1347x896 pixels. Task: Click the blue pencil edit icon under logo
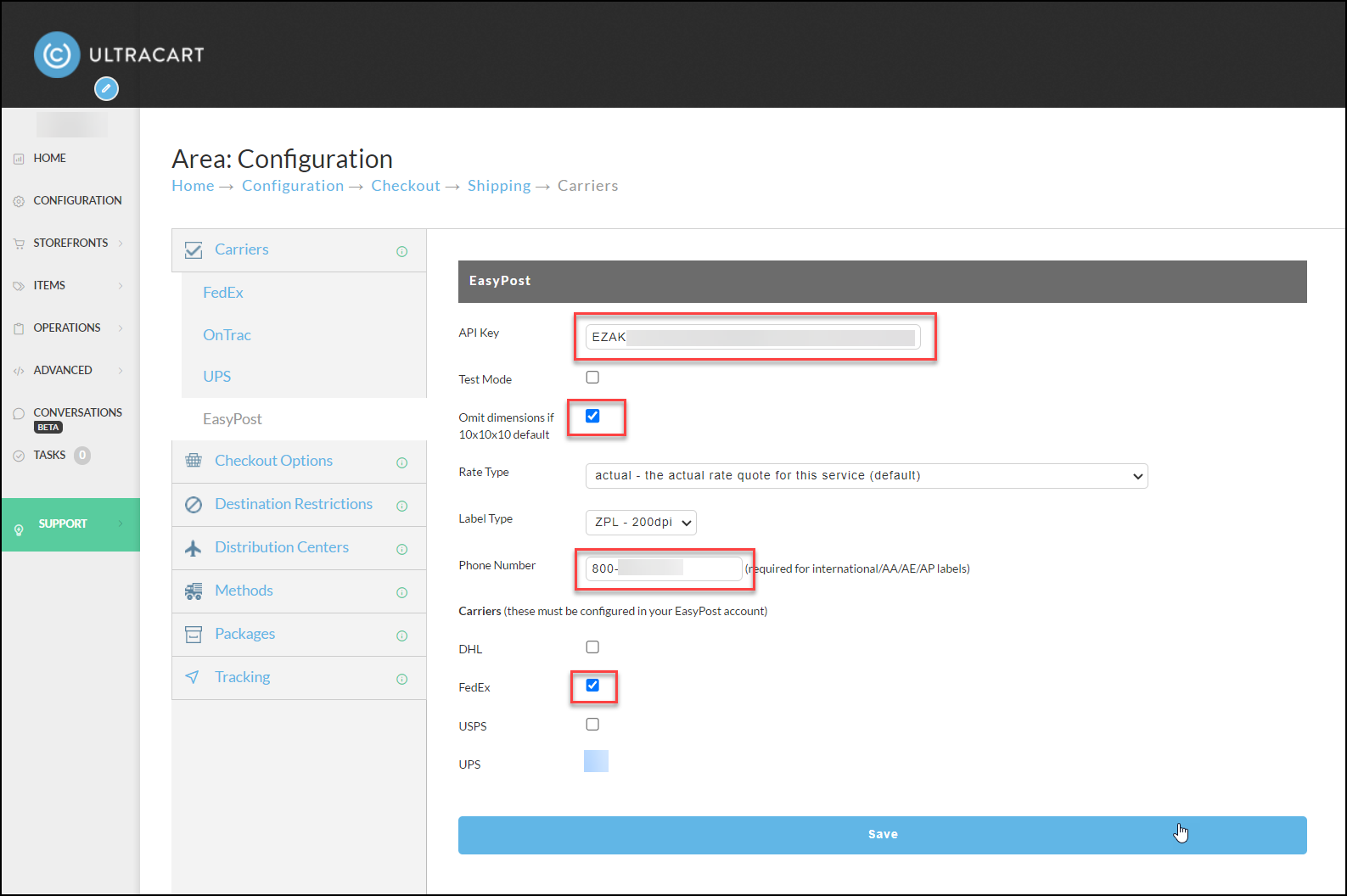tap(106, 88)
